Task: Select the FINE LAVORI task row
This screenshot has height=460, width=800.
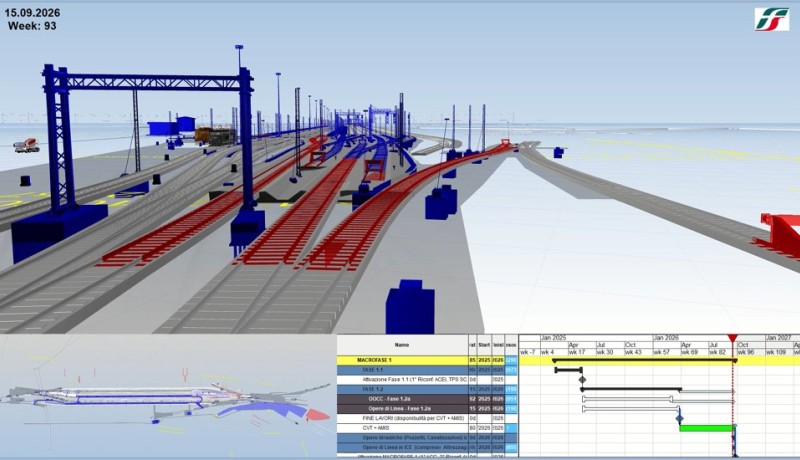Action: tap(402, 418)
